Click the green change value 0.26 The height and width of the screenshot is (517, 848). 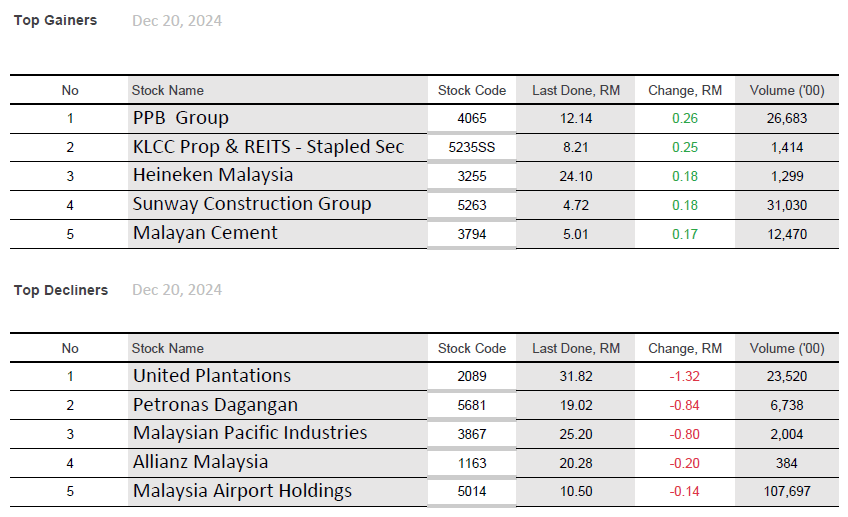(685, 118)
